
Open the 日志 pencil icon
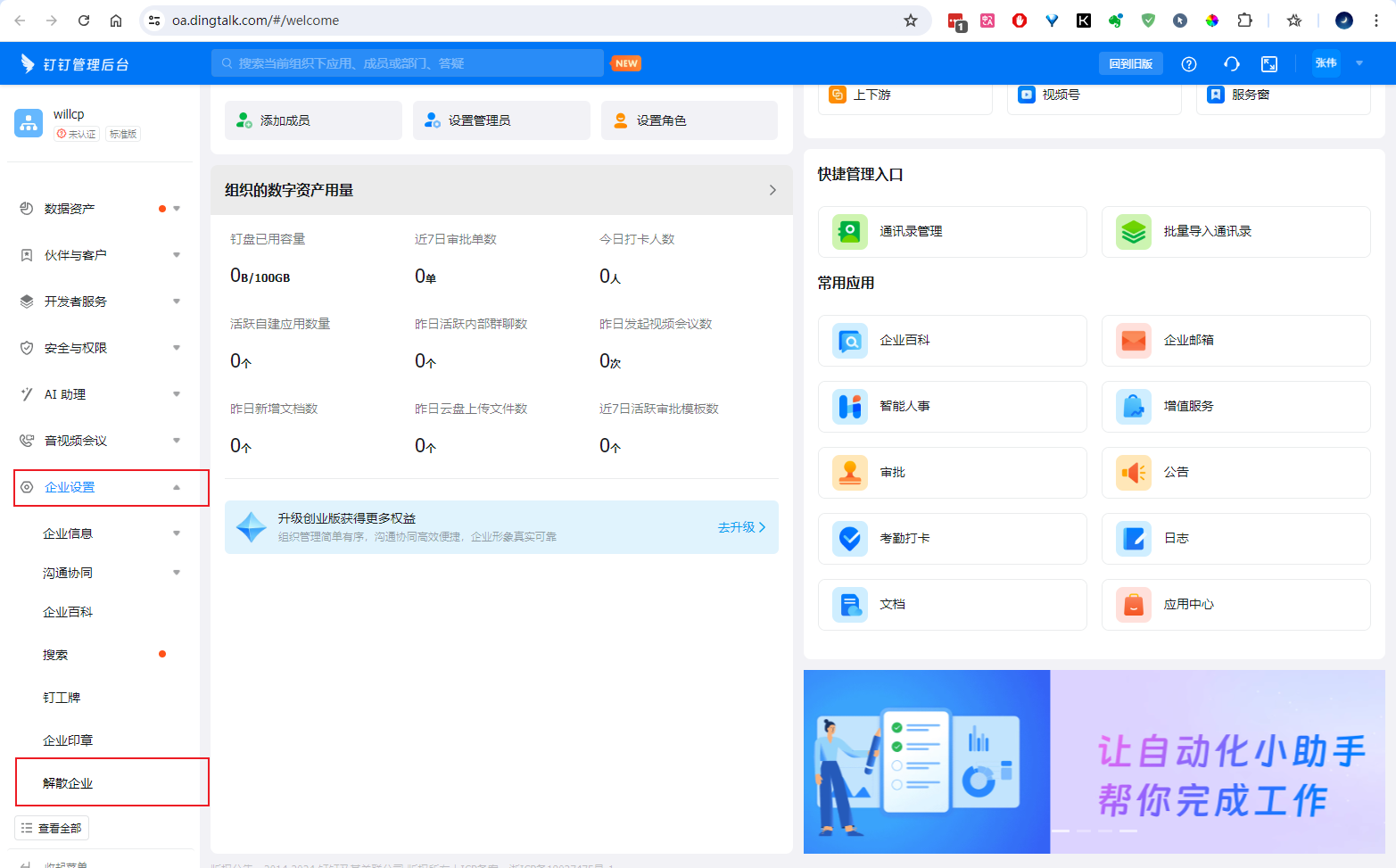1133,539
